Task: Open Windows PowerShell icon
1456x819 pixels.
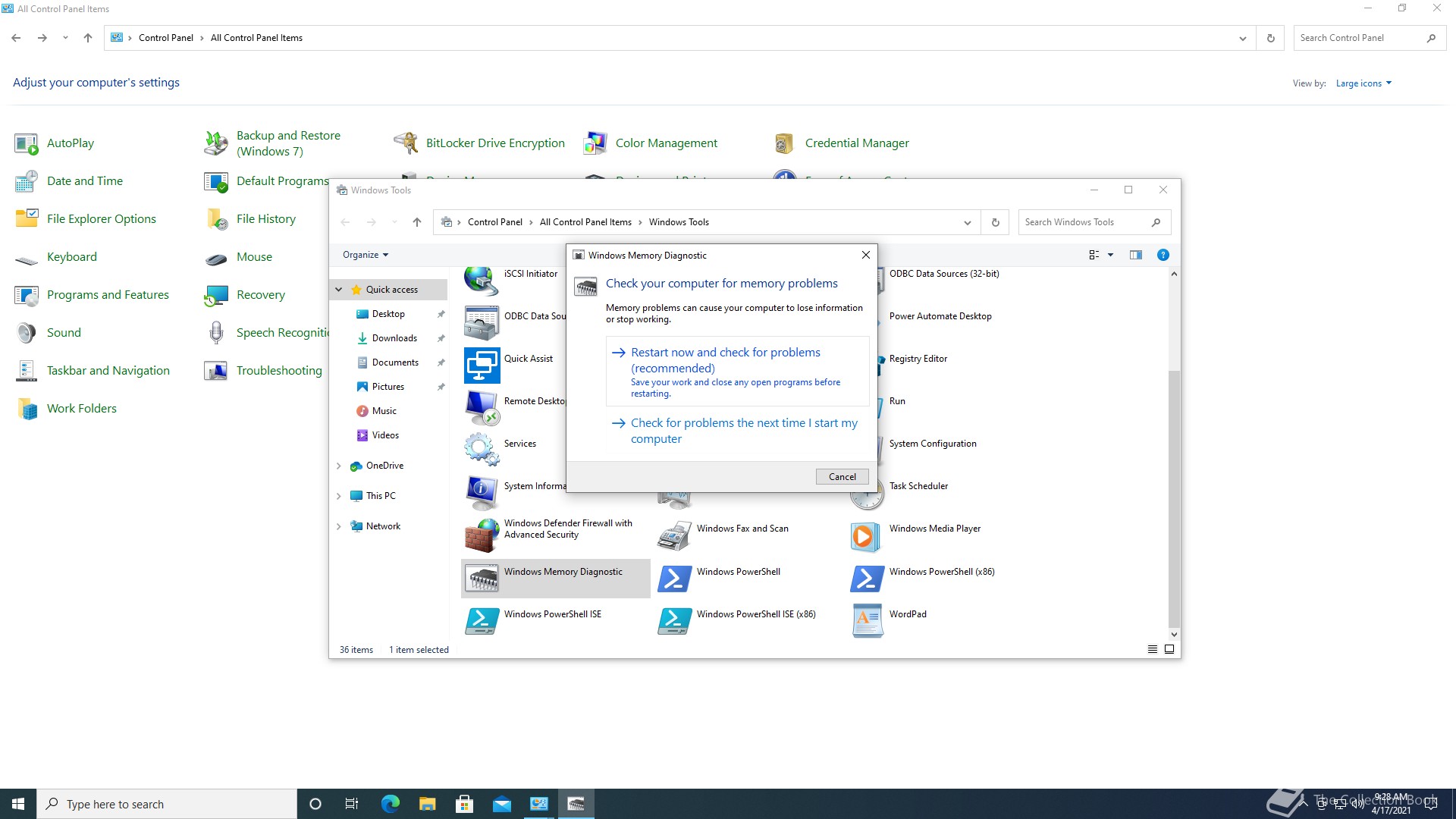Action: point(674,579)
